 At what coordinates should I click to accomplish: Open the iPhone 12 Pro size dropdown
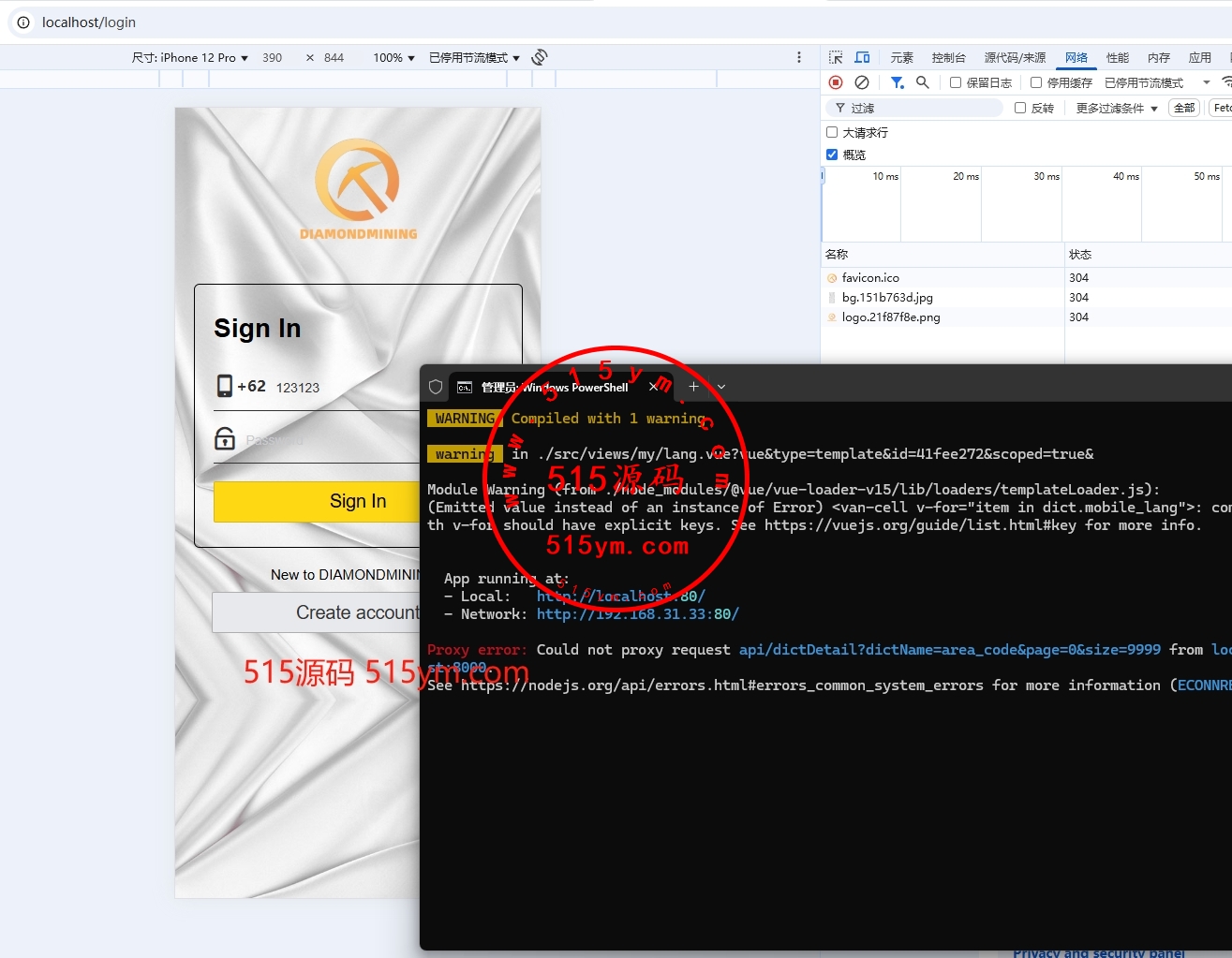point(190,57)
